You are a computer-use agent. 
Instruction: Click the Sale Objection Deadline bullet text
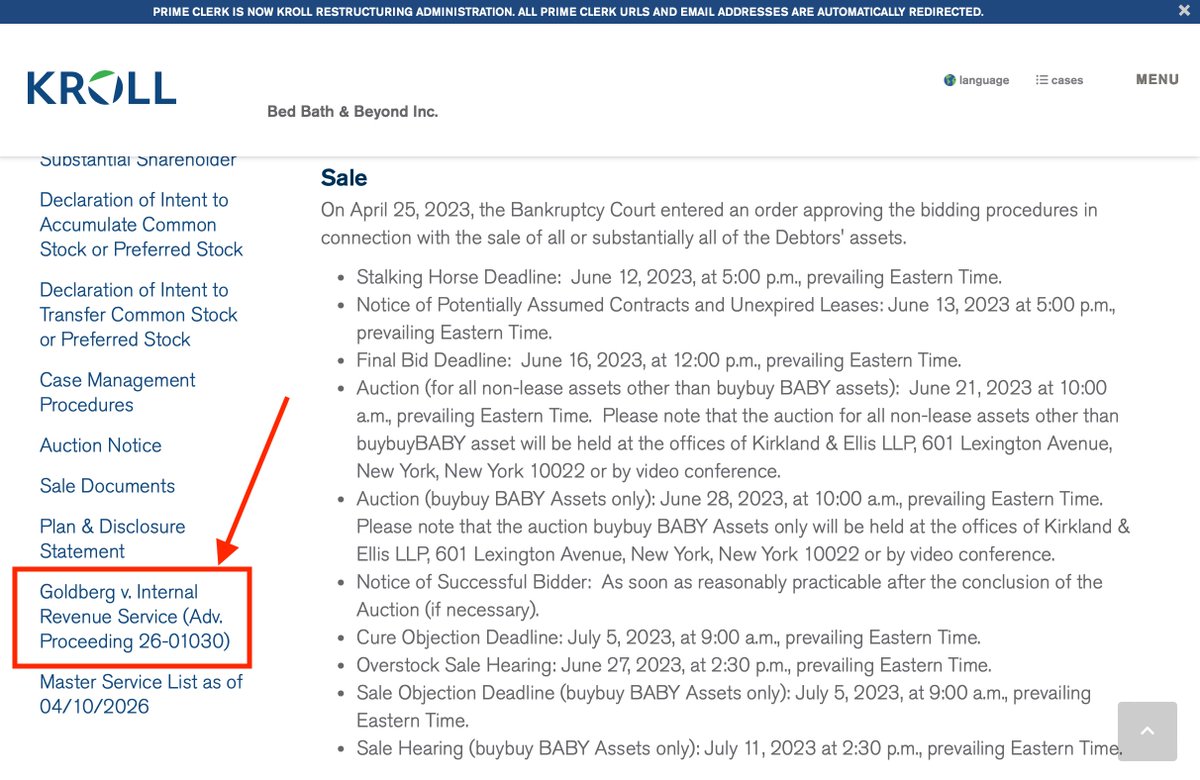723,706
